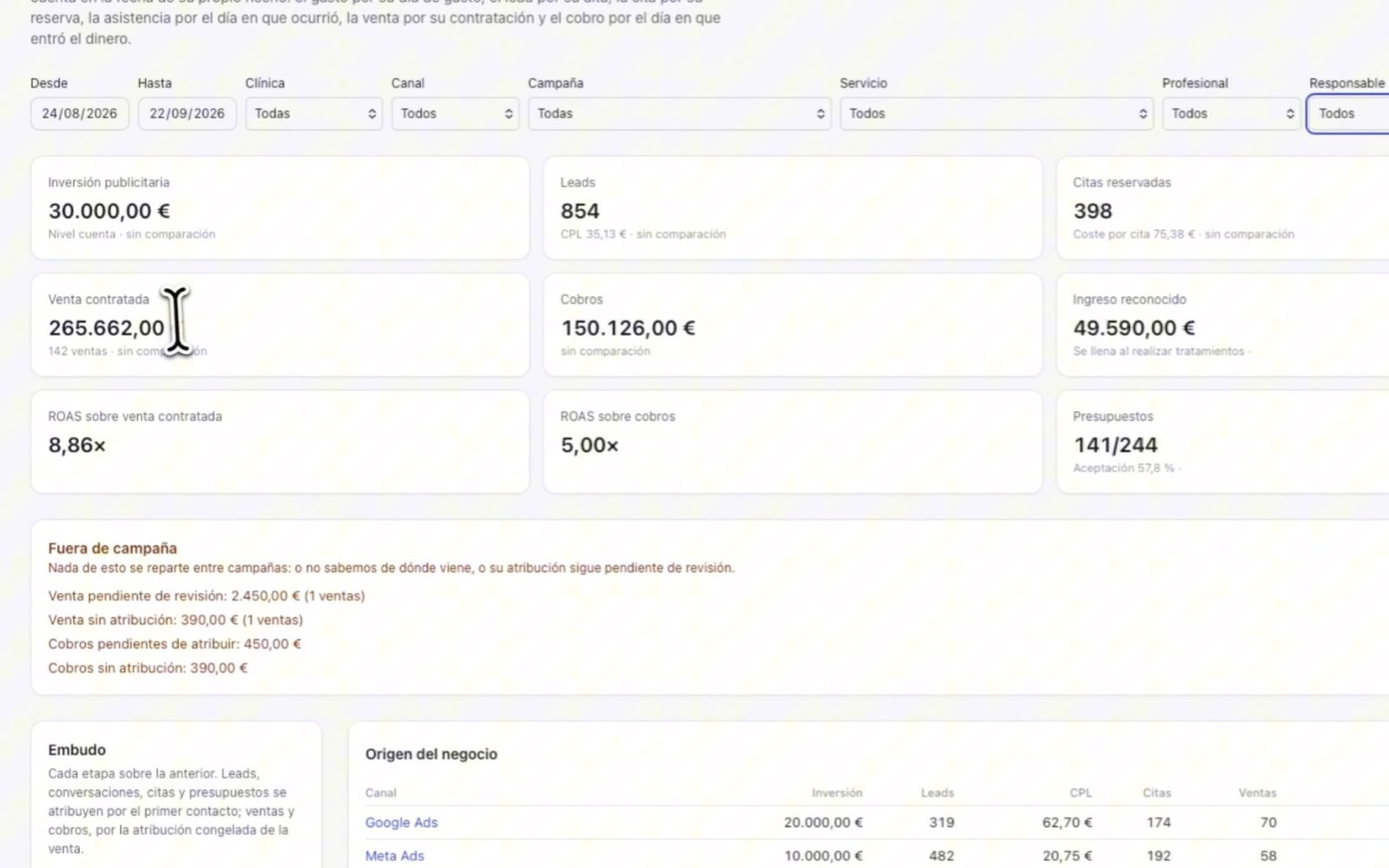Click the Venta sin atribución line
Image resolution: width=1389 pixels, height=868 pixels.
click(175, 620)
